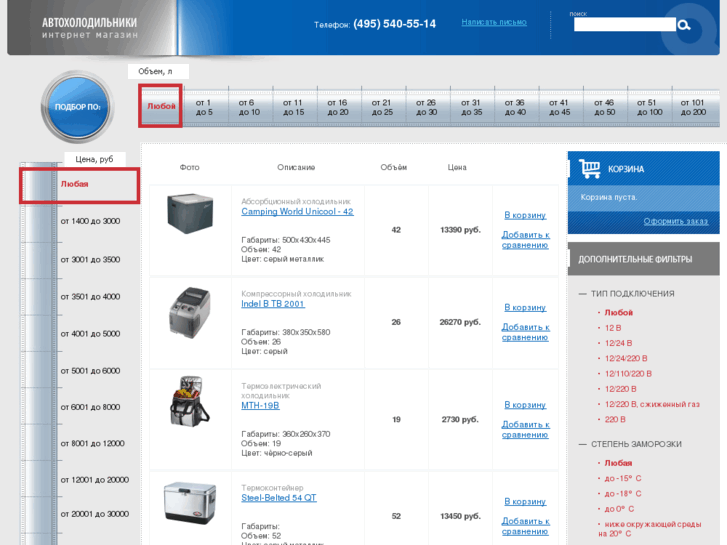Select volume range 'от 51 до 100'
727x545 pixels.
point(649,107)
